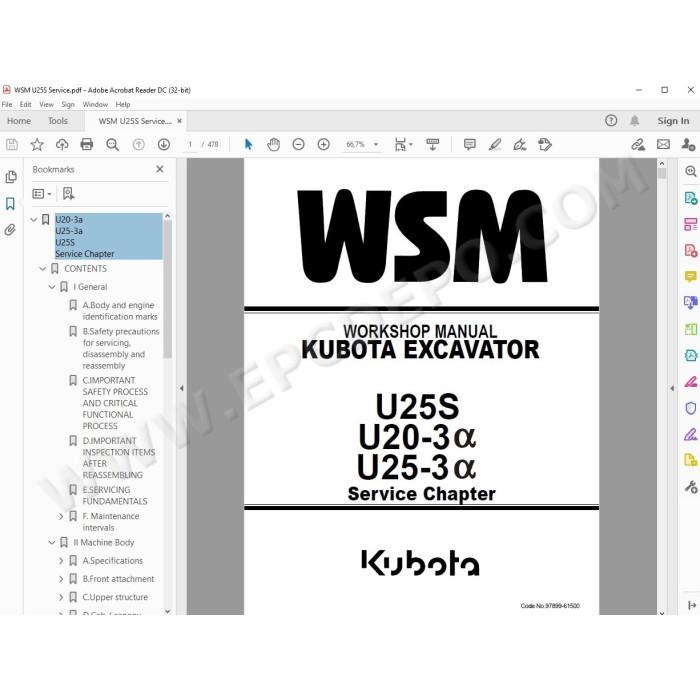Open the Sign menu

[x=68, y=104]
